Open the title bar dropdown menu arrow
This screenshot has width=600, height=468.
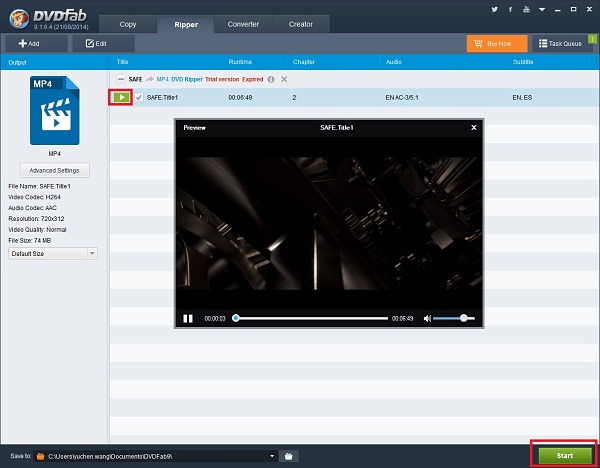542,10
